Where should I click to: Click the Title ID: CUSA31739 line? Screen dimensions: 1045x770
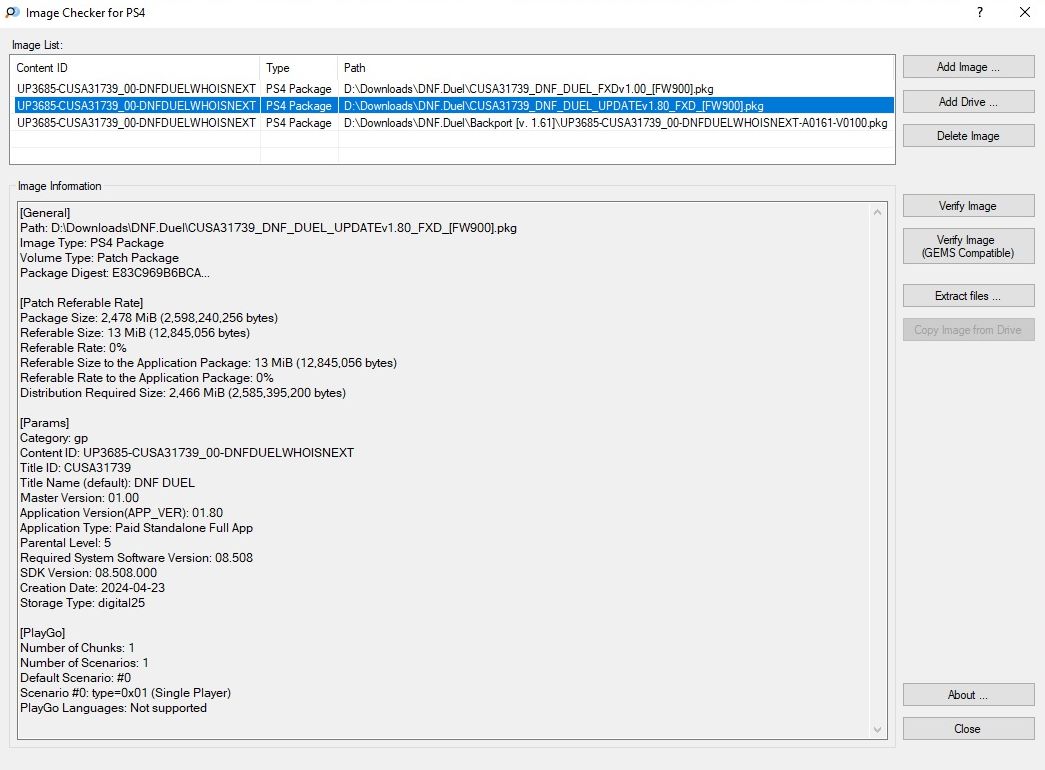pos(75,468)
